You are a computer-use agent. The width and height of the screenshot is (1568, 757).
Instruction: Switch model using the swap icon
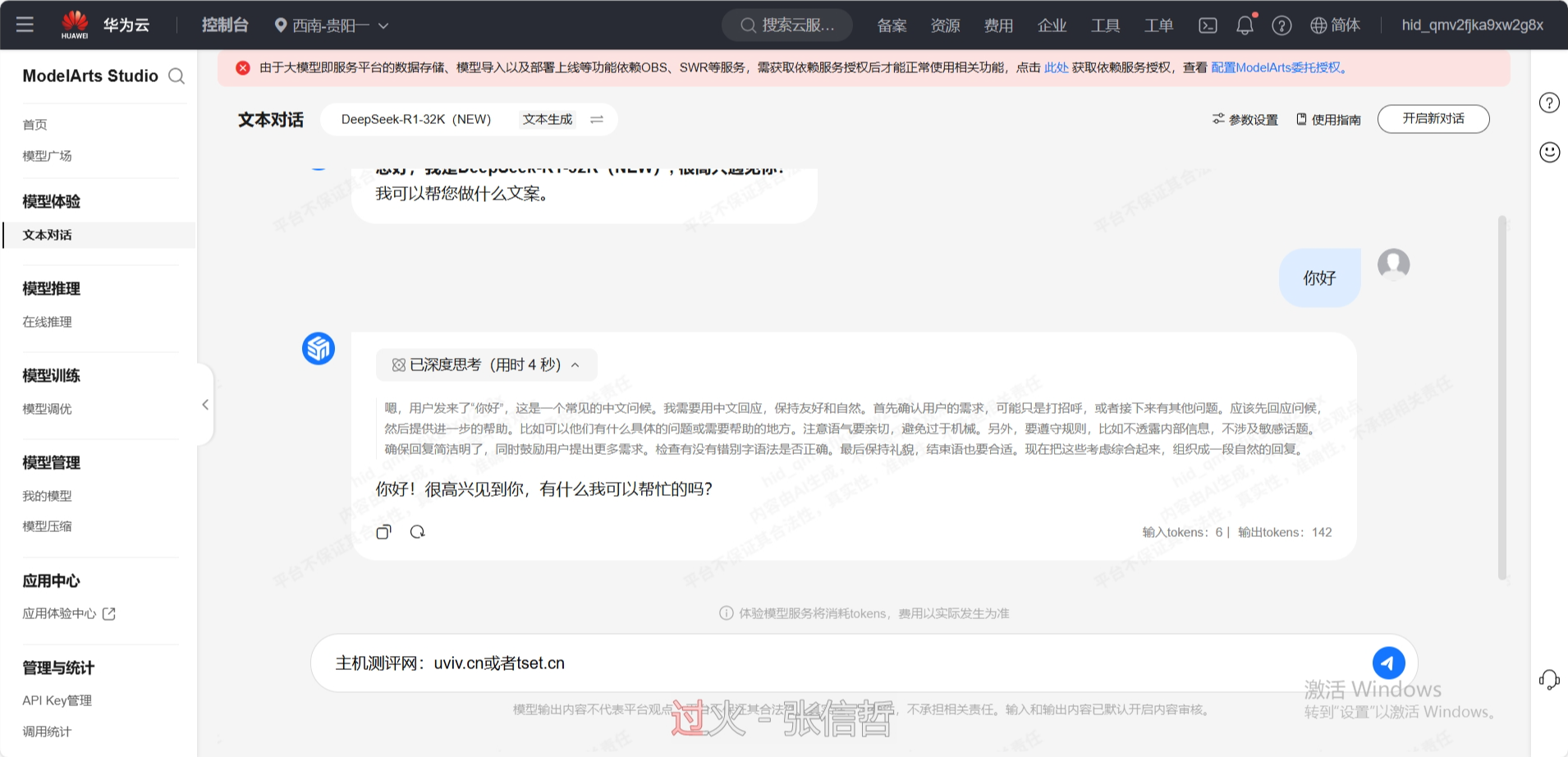597,120
